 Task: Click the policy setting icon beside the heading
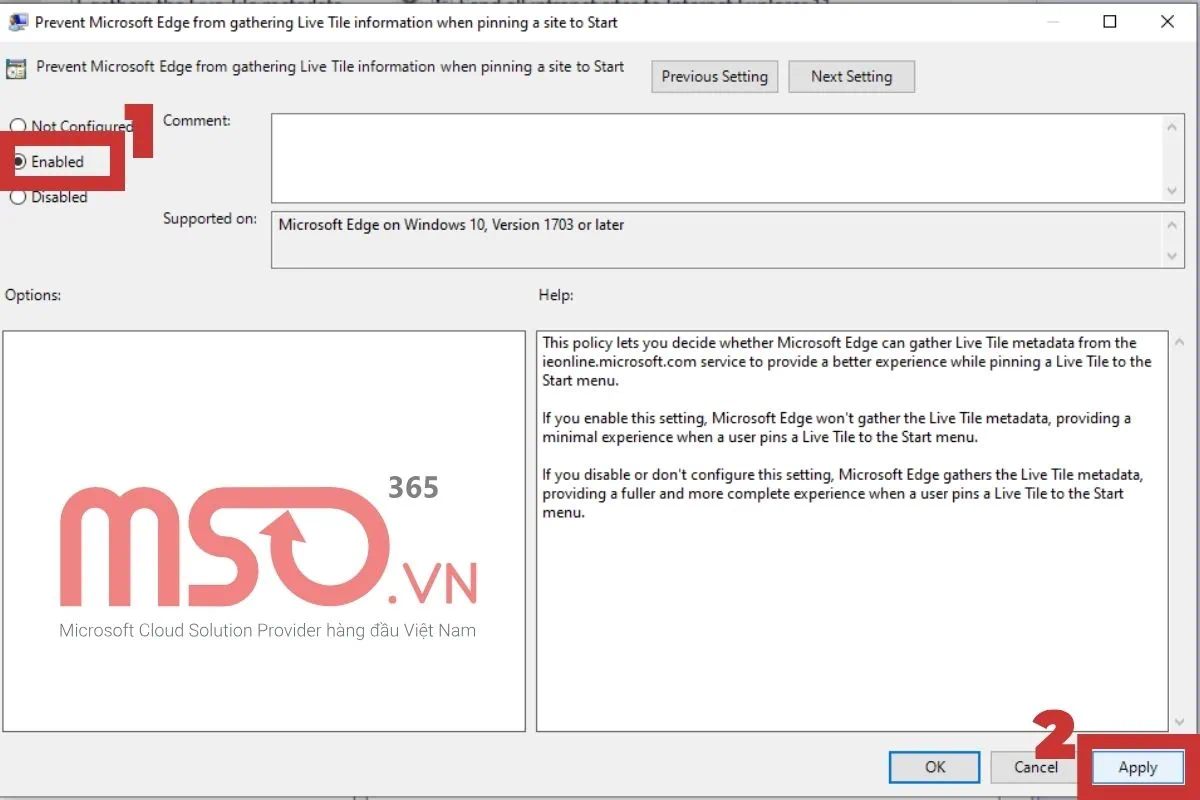pyautogui.click(x=16, y=69)
